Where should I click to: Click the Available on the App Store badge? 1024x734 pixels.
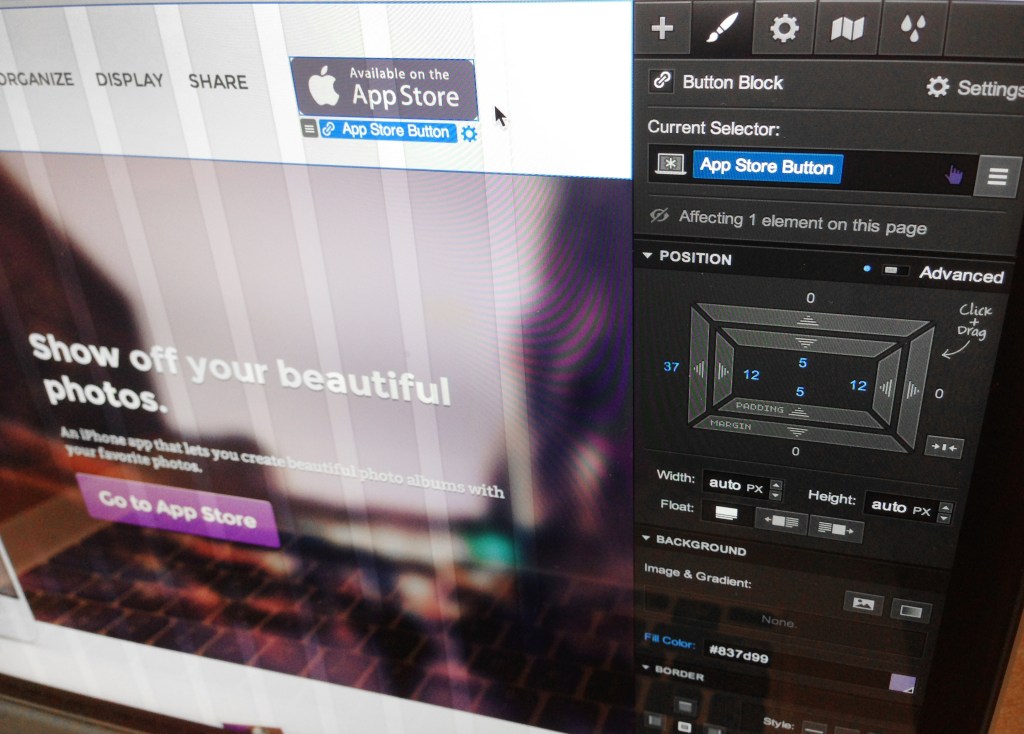pyautogui.click(x=385, y=88)
